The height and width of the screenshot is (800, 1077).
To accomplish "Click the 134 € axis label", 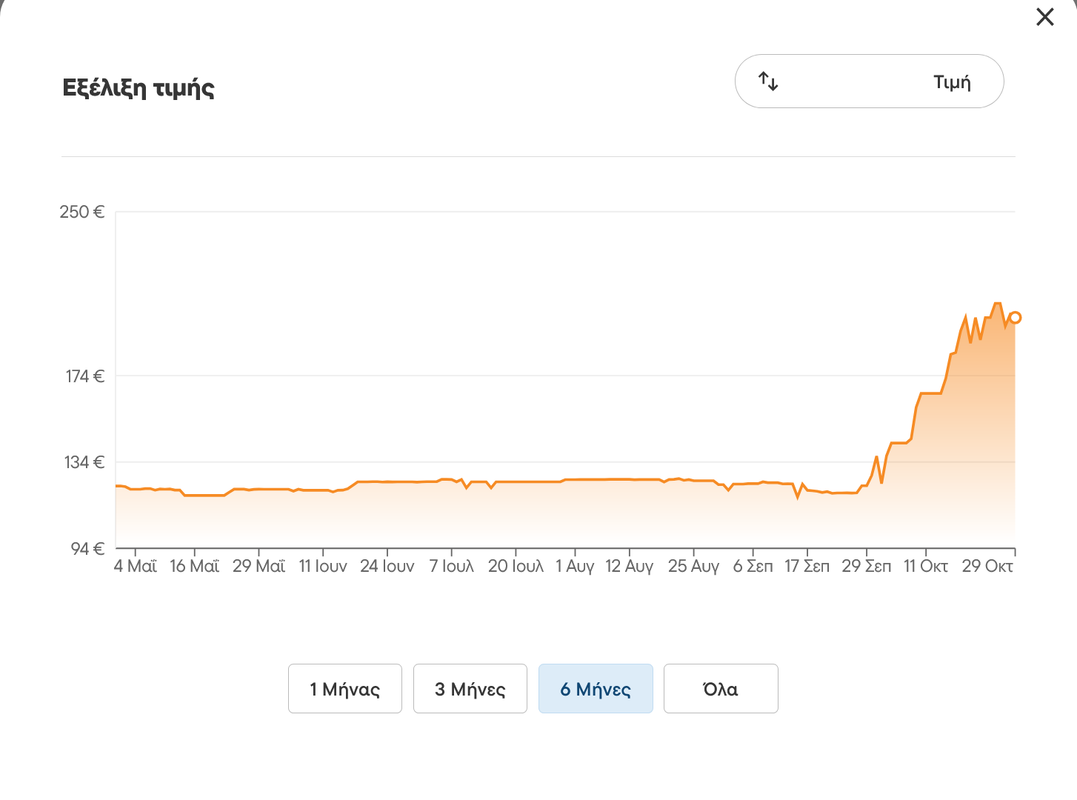I will tap(84, 463).
